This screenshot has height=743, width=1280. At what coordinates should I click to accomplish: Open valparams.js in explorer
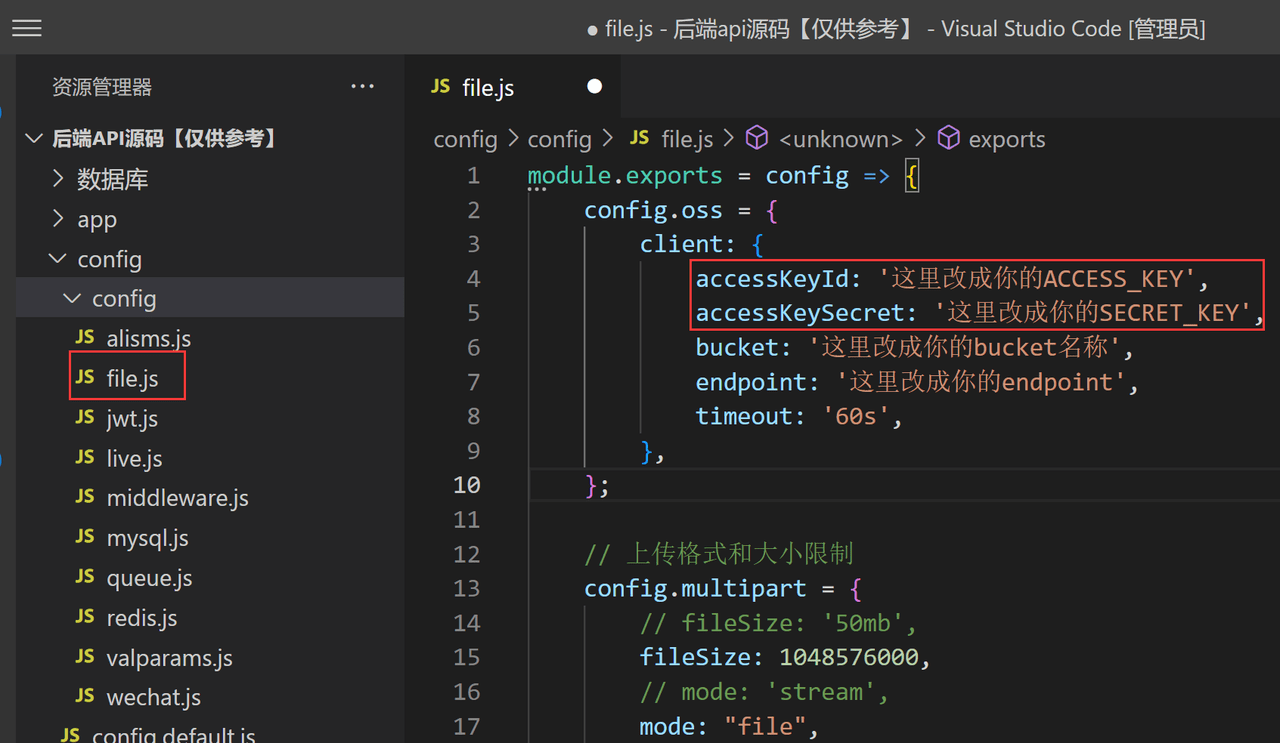(210, 657)
